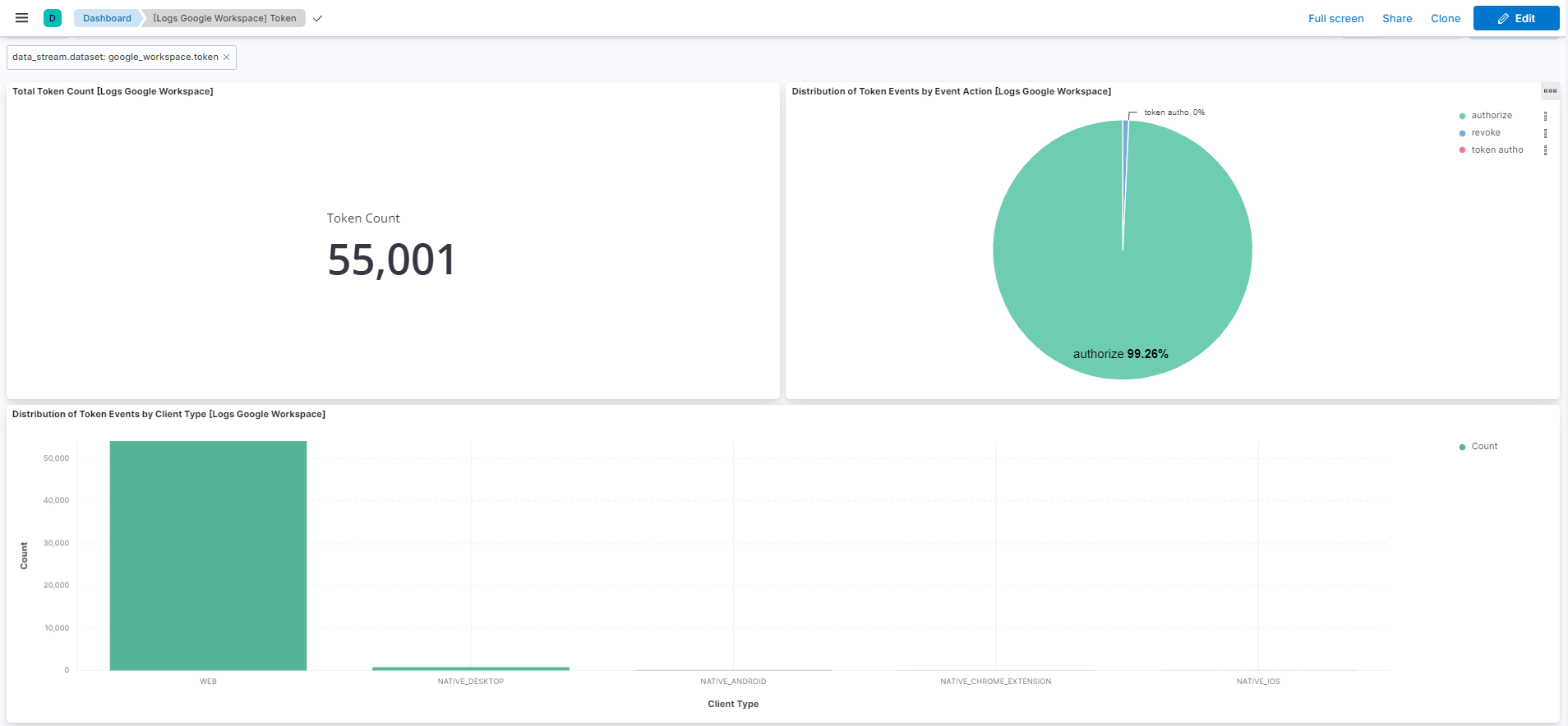Image resolution: width=1568 pixels, height=726 pixels.
Task: Open the data_stream.dataset filter pill actions
Action: click(115, 57)
